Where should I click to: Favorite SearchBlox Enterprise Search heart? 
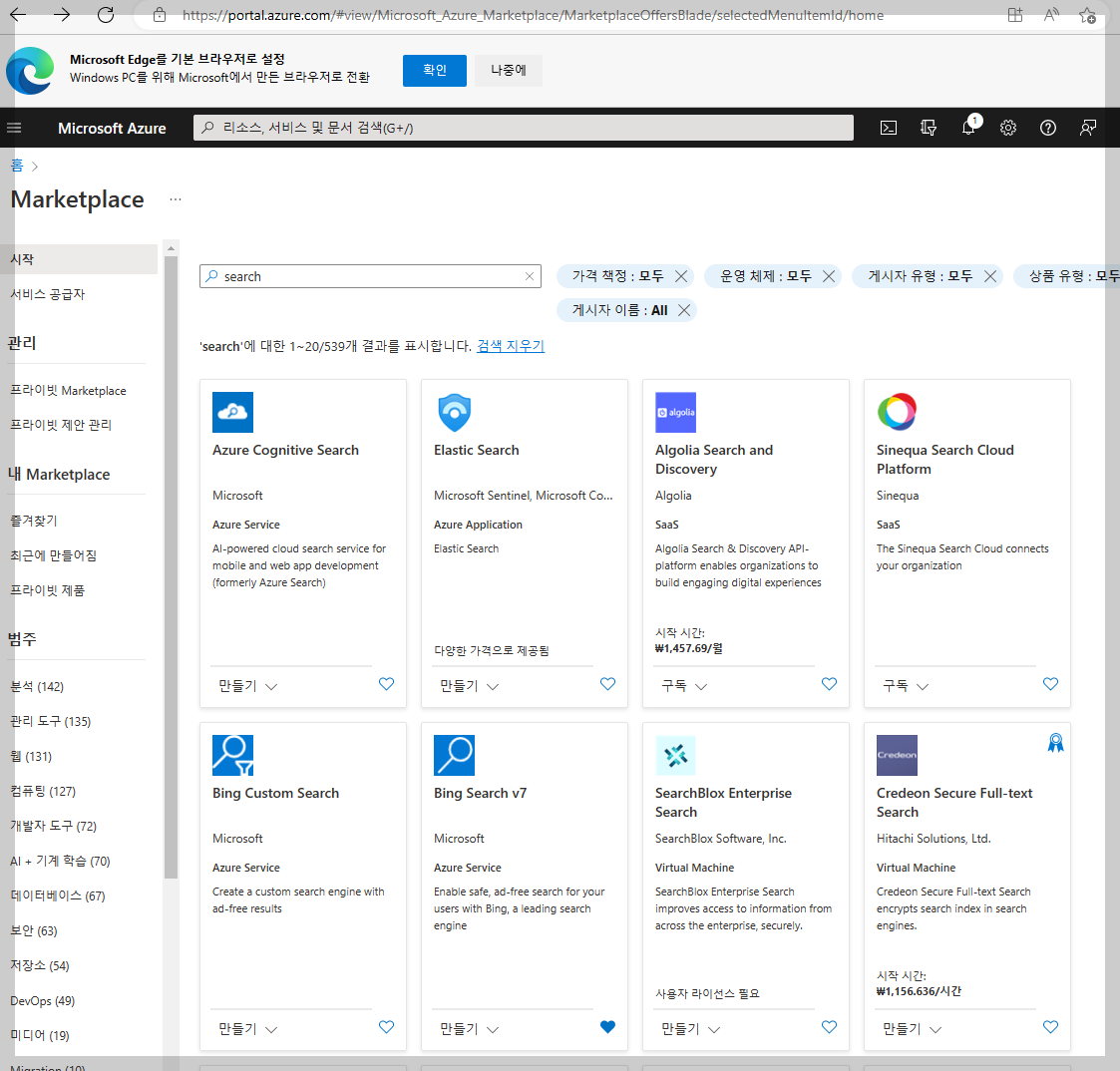[x=830, y=1027]
